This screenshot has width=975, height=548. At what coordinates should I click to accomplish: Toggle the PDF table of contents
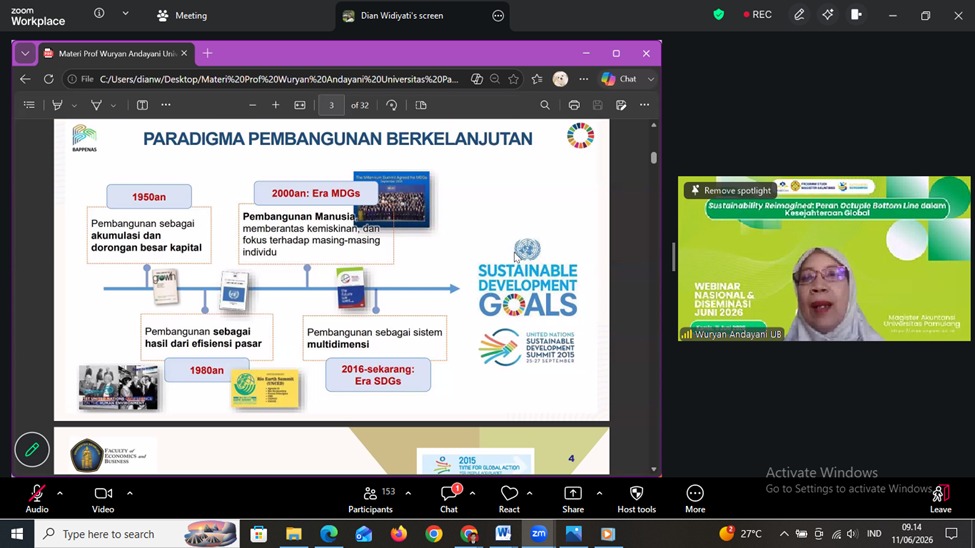pyautogui.click(x=29, y=105)
